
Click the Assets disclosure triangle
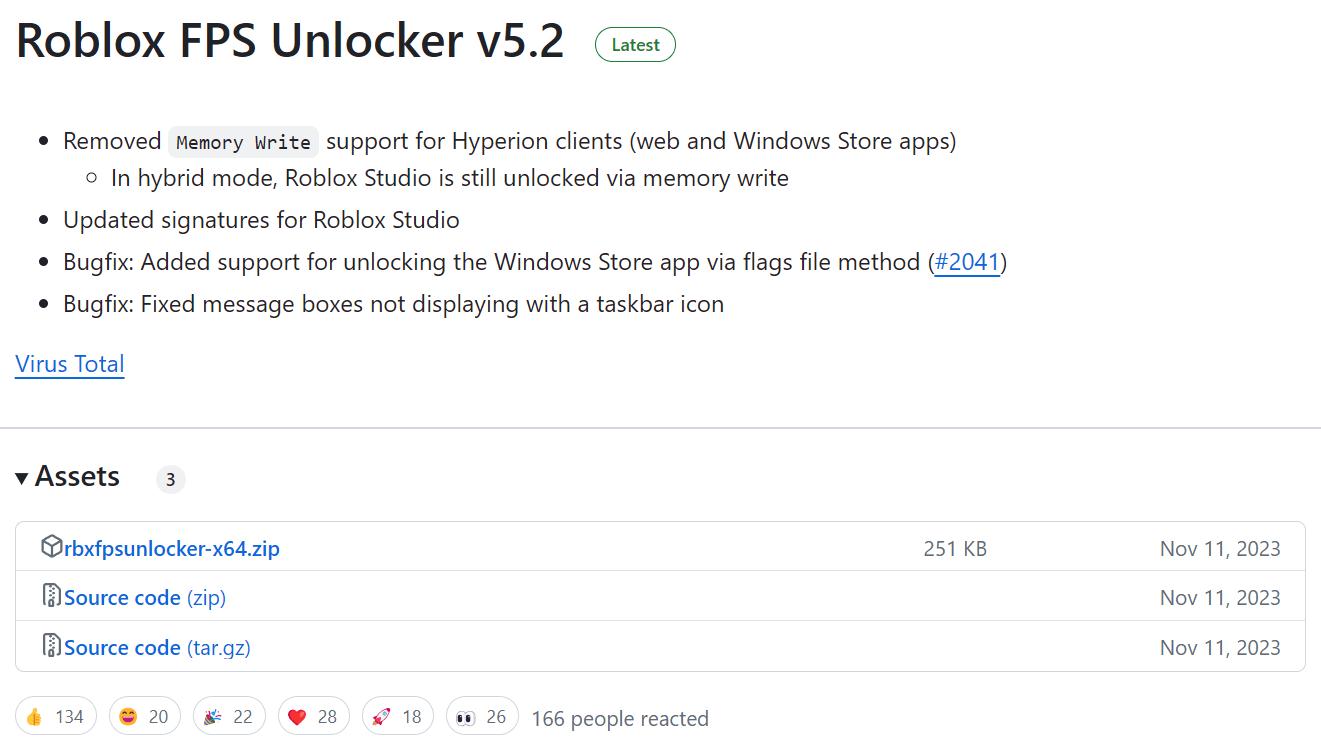pos(22,478)
